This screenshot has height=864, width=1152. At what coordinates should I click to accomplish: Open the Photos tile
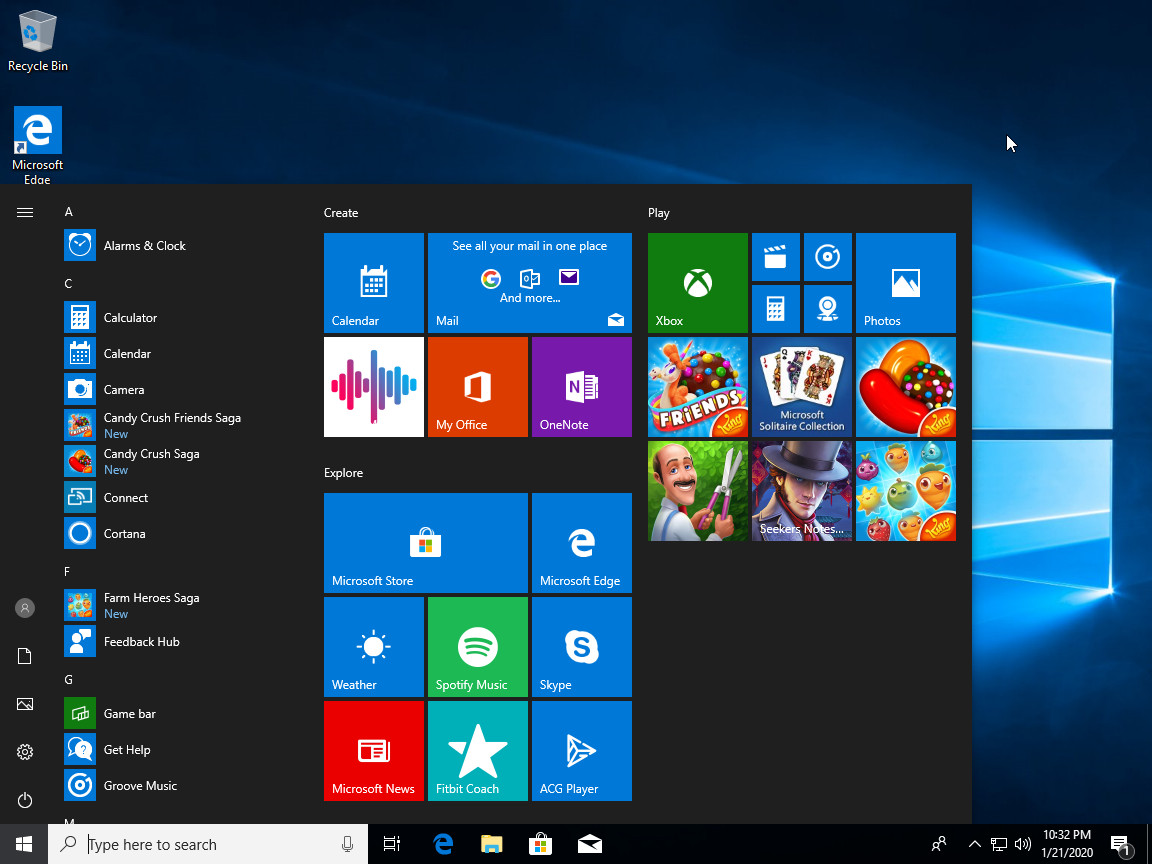coord(906,283)
